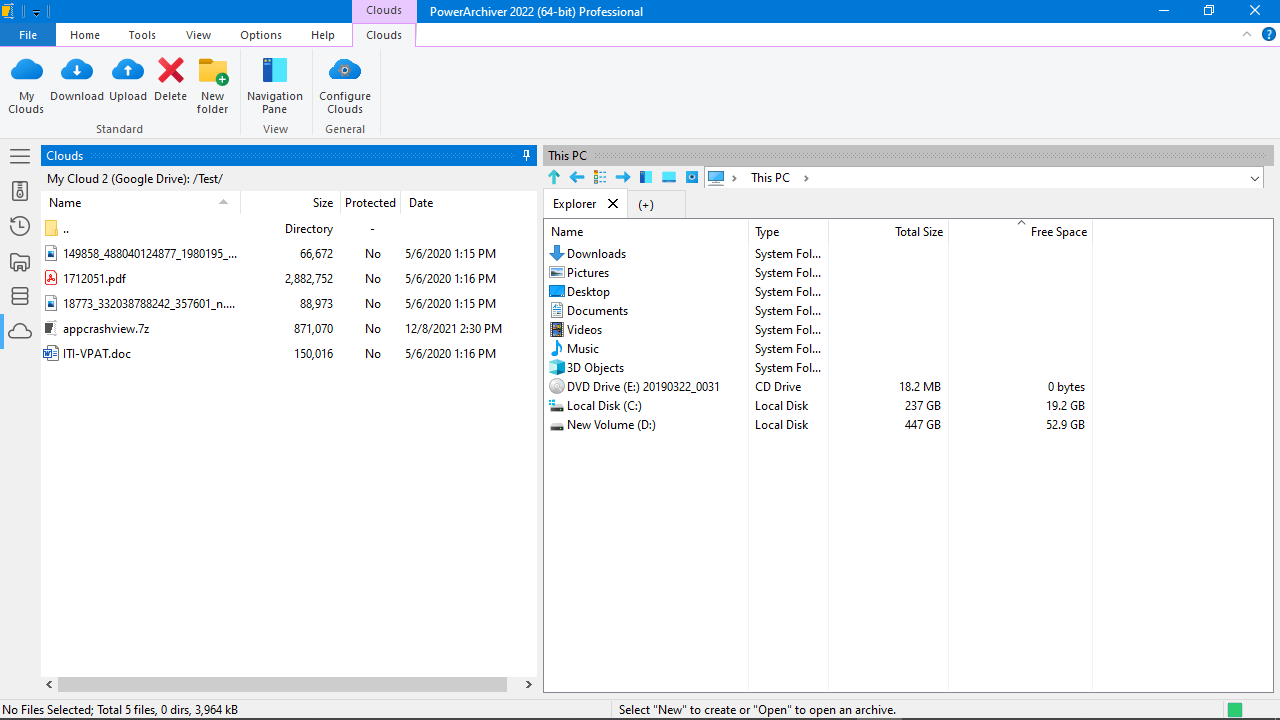Sort cloud files by Size column
1280x720 pixels.
click(290, 203)
